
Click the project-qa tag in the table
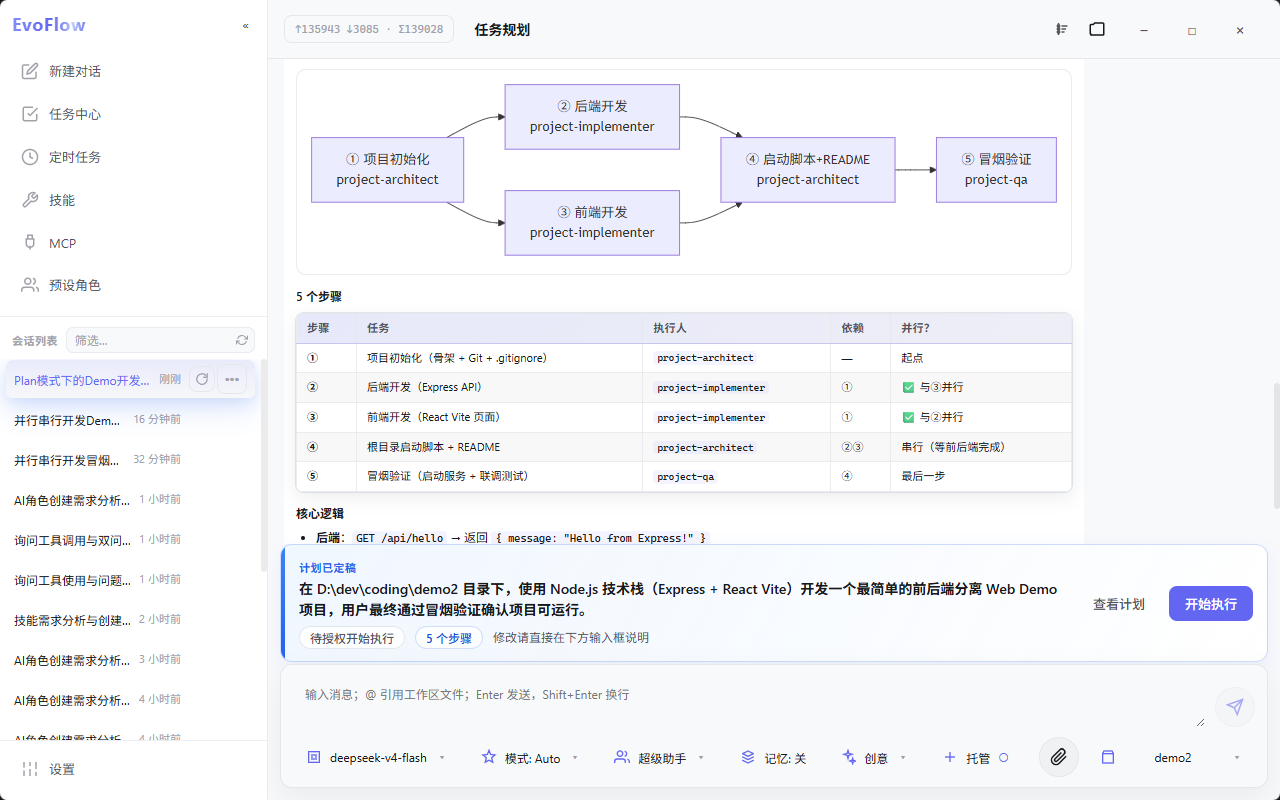pos(685,477)
